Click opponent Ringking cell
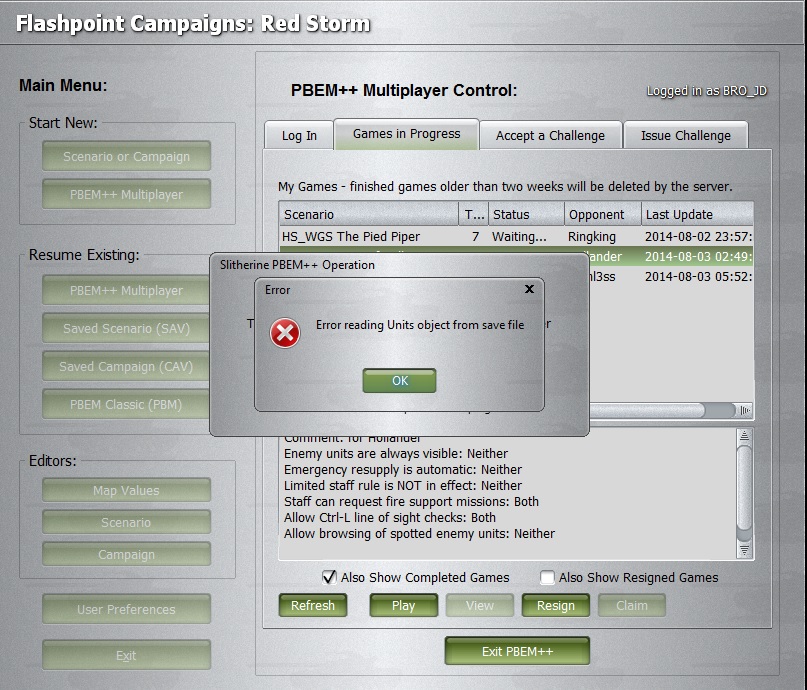This screenshot has width=807, height=690. (592, 236)
